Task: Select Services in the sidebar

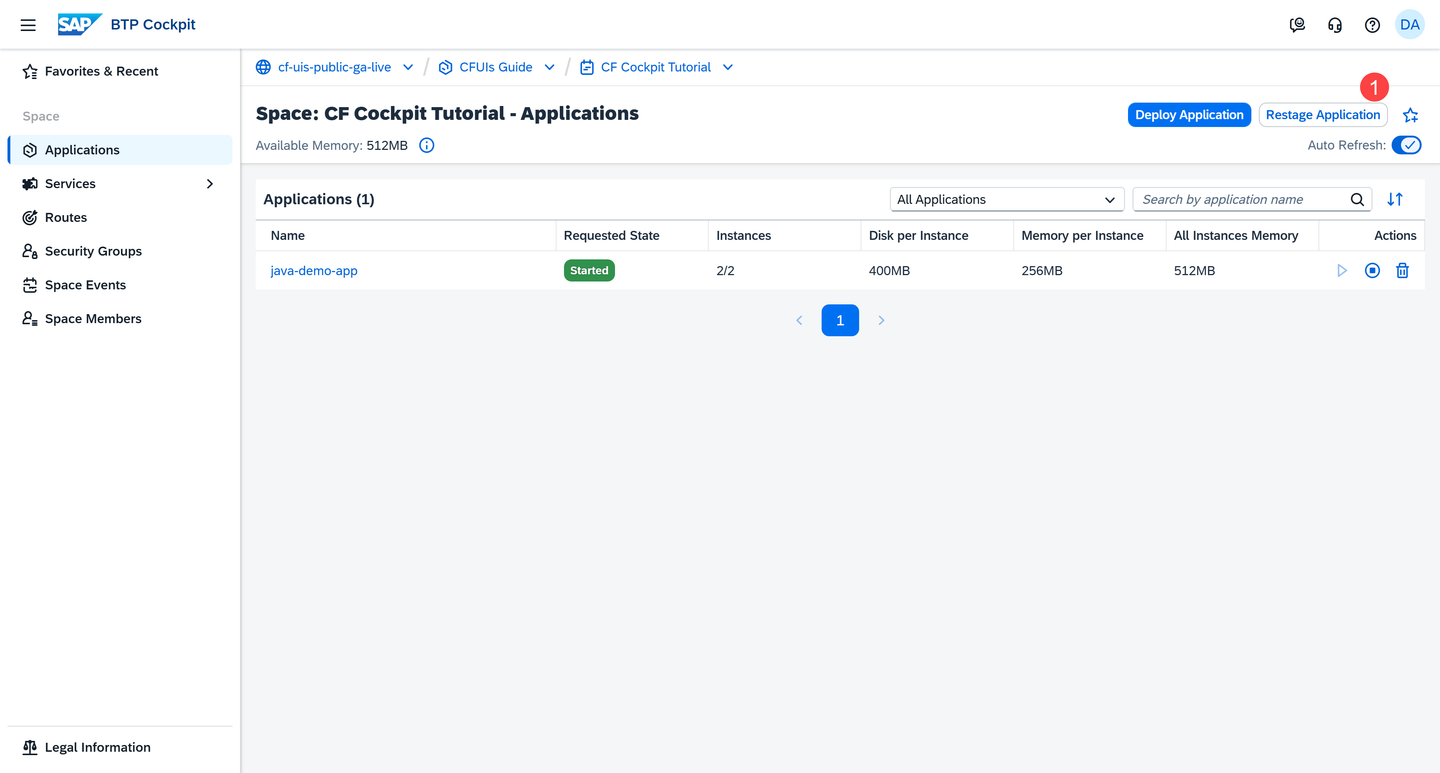Action: click(120, 184)
